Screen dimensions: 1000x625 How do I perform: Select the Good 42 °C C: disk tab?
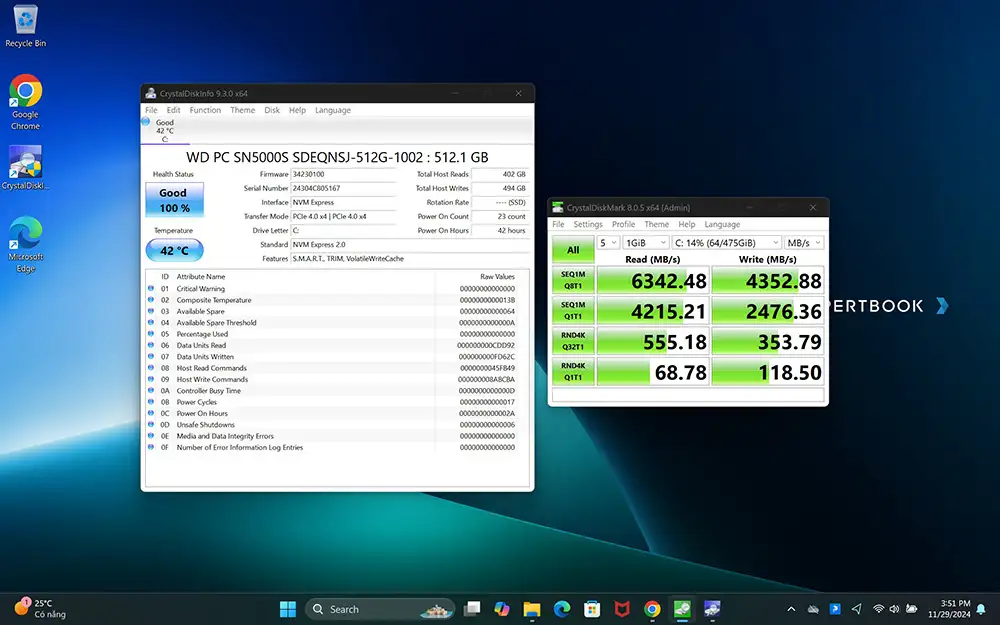pyautogui.click(x=165, y=131)
